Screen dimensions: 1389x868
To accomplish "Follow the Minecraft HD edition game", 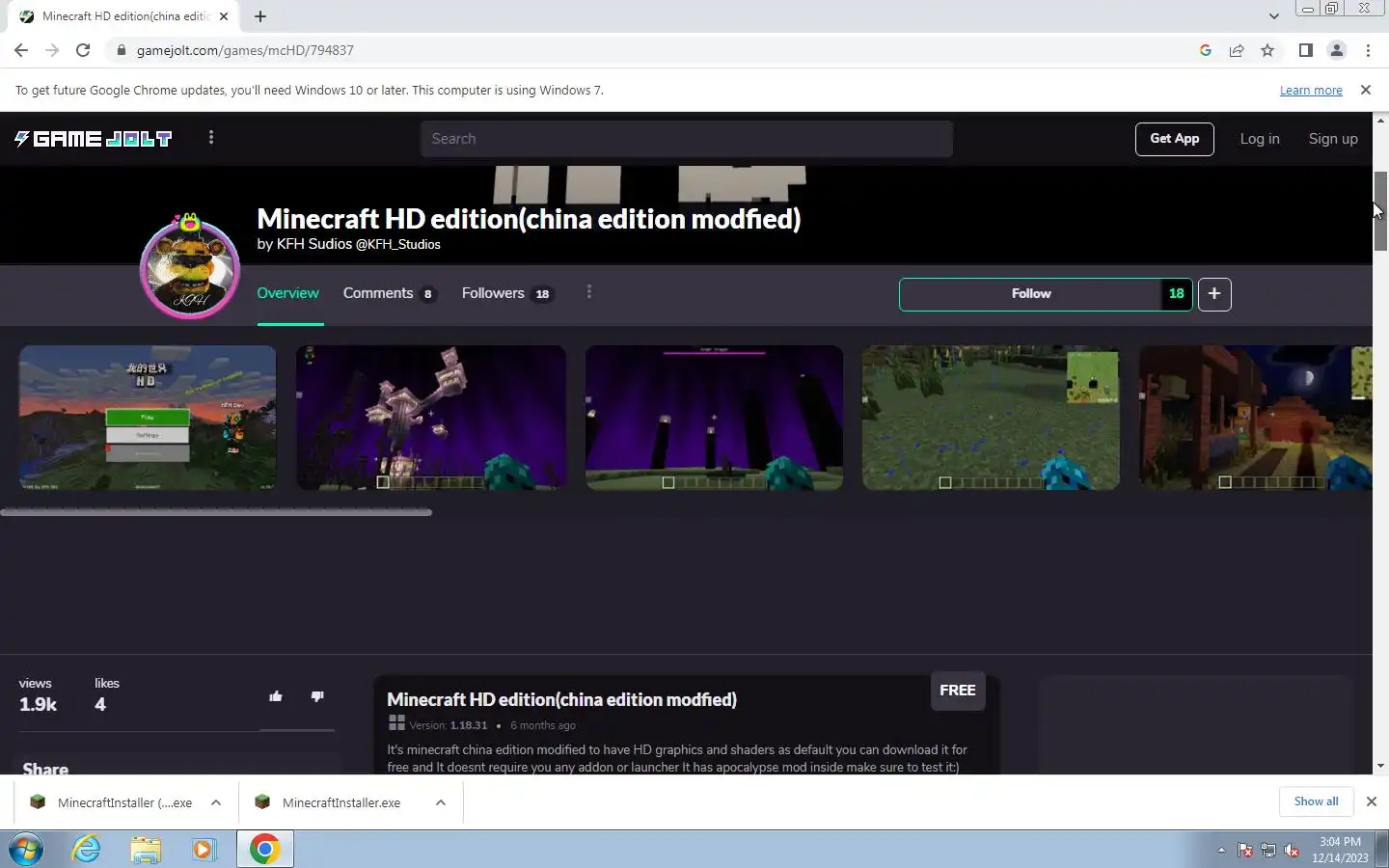I will (1030, 294).
